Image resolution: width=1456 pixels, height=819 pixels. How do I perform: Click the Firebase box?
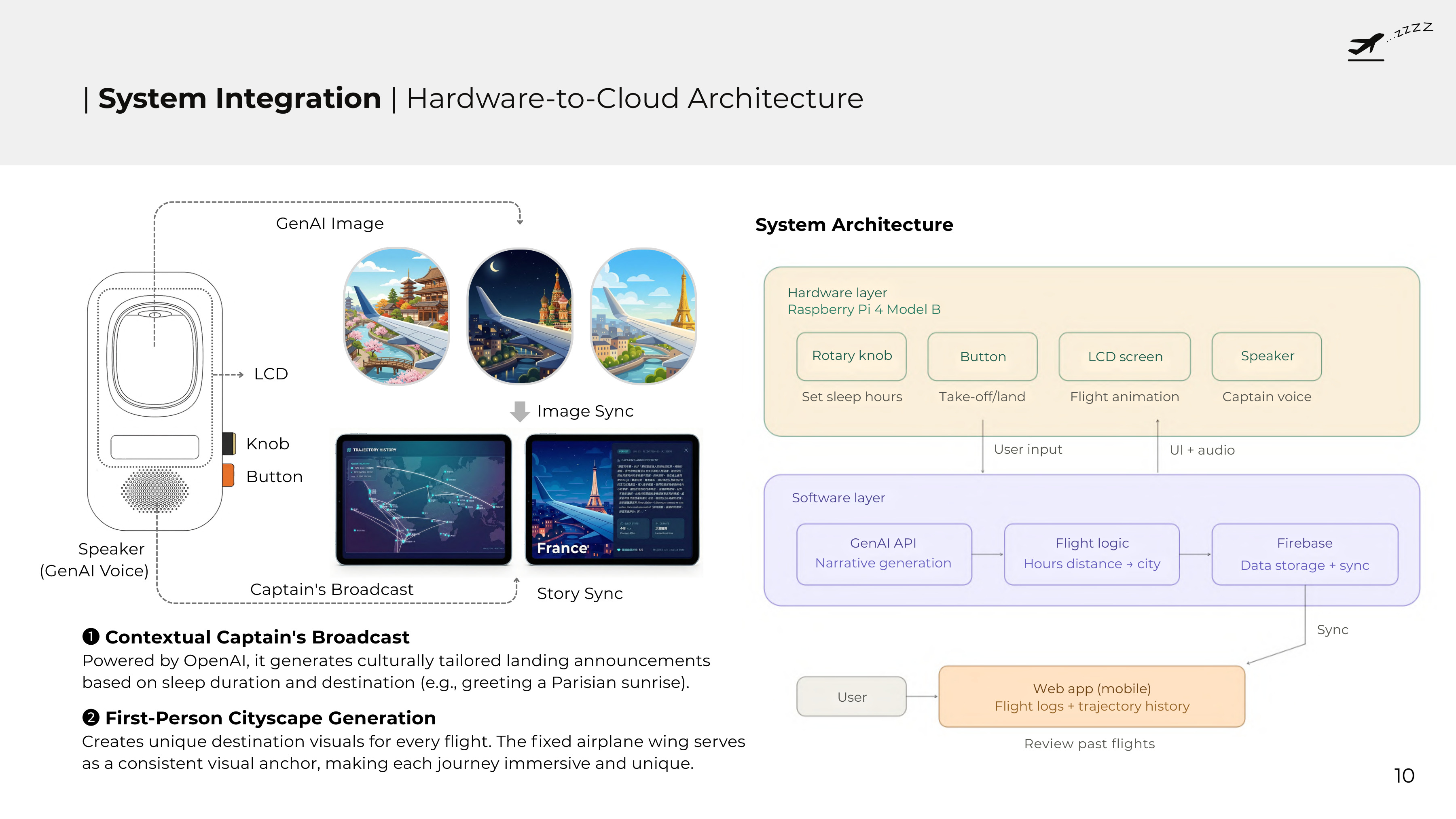click(x=1305, y=554)
